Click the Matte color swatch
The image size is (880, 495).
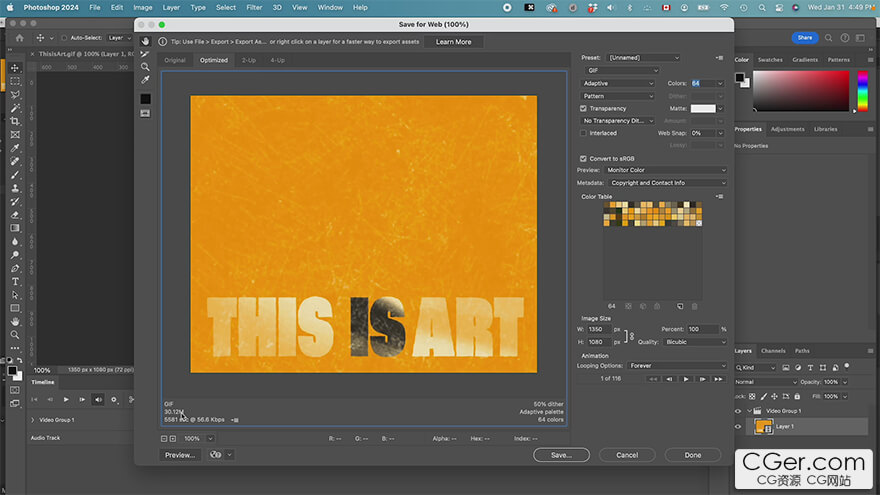pos(703,108)
